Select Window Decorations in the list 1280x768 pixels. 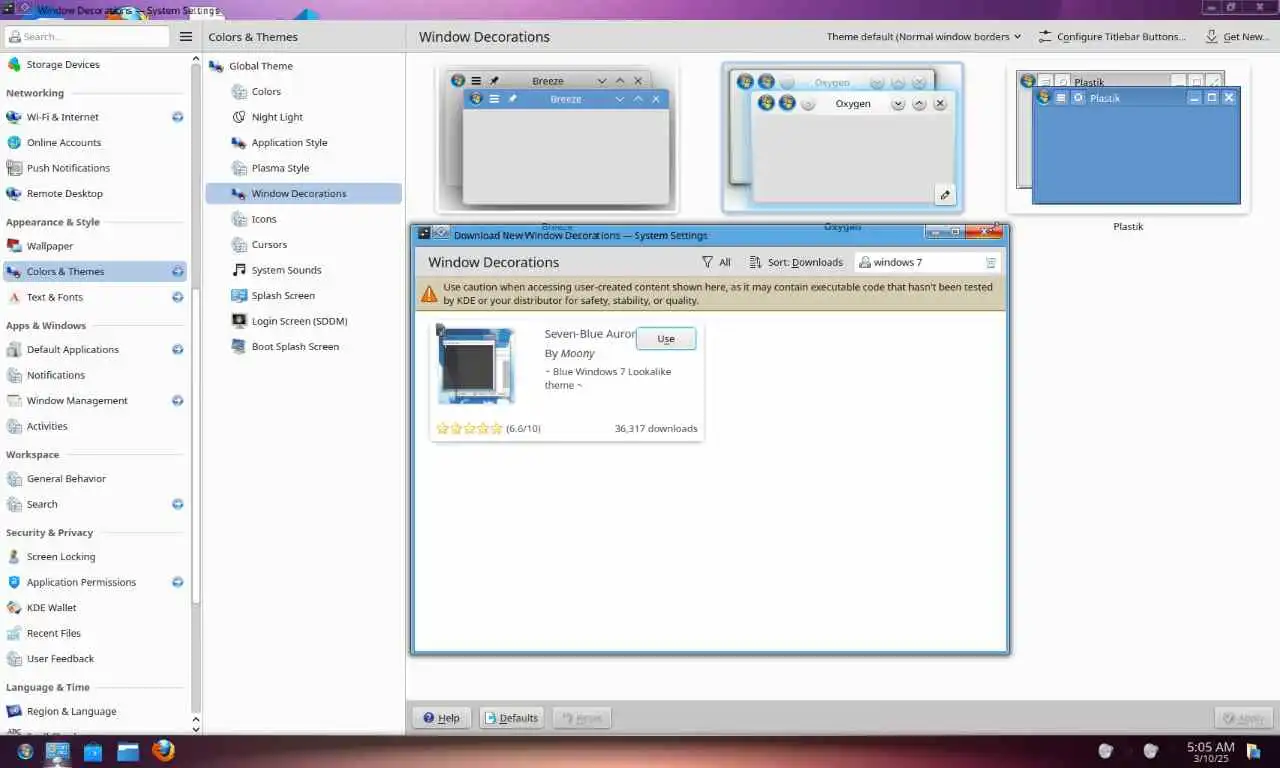304,194
